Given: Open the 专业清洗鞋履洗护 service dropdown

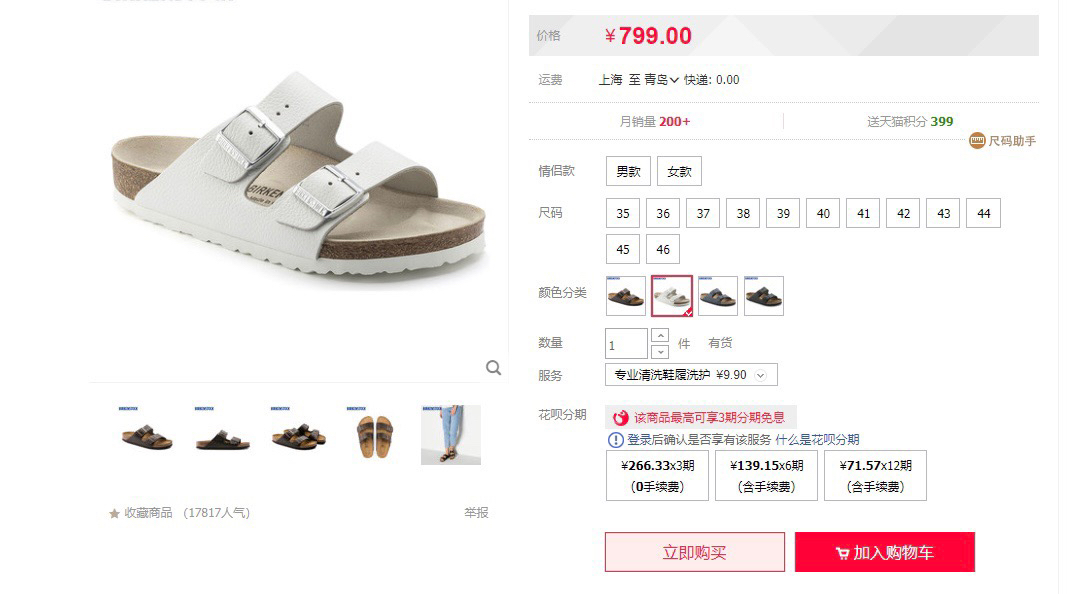Looking at the screenshot, I should pos(691,375).
